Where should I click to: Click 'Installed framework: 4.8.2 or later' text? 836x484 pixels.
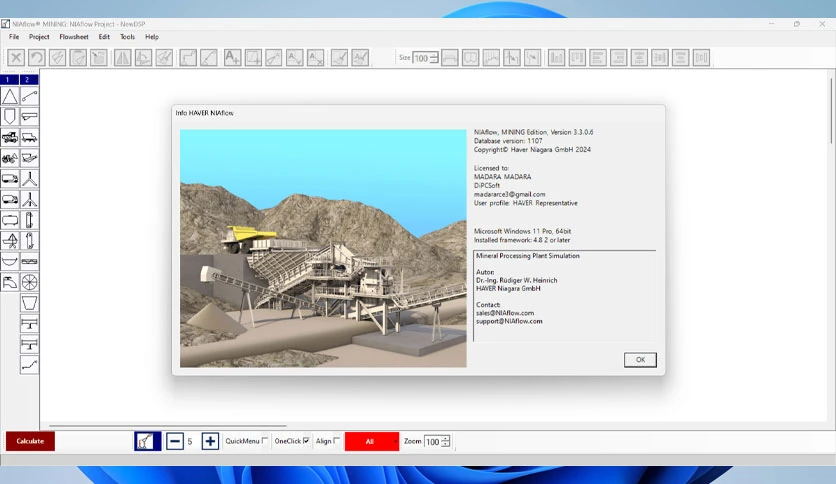pyautogui.click(x=522, y=240)
